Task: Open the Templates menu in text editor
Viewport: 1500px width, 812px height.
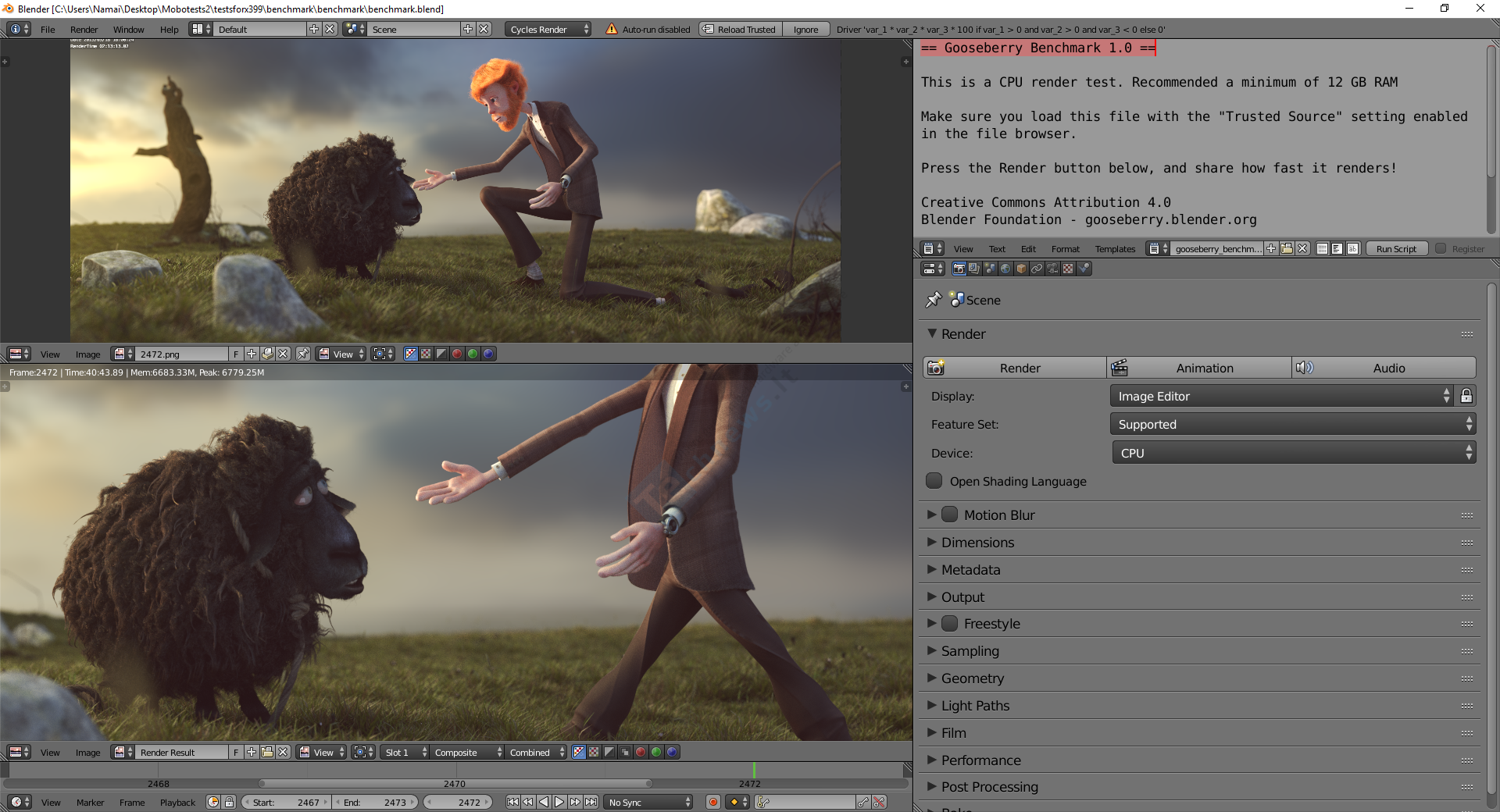Action: click(1115, 248)
